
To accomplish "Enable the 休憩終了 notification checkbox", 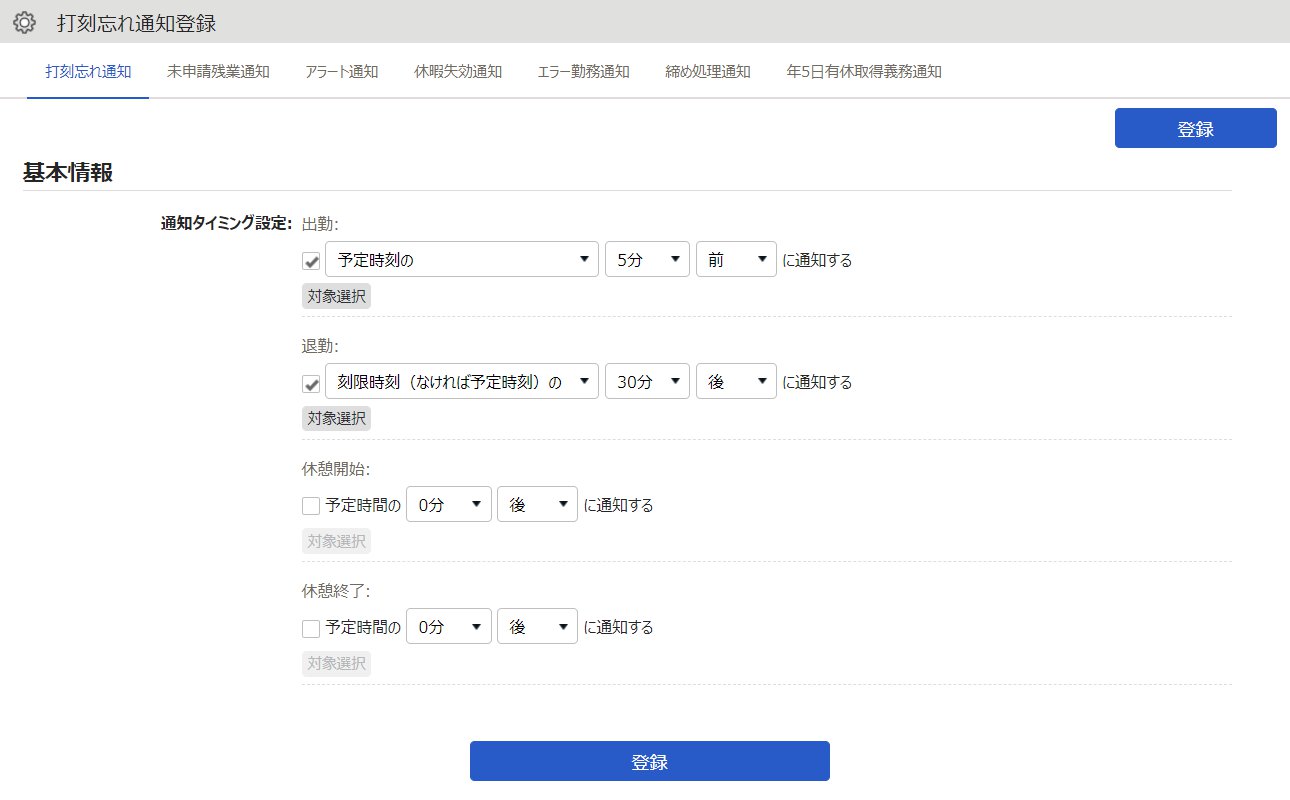I will coord(311,628).
